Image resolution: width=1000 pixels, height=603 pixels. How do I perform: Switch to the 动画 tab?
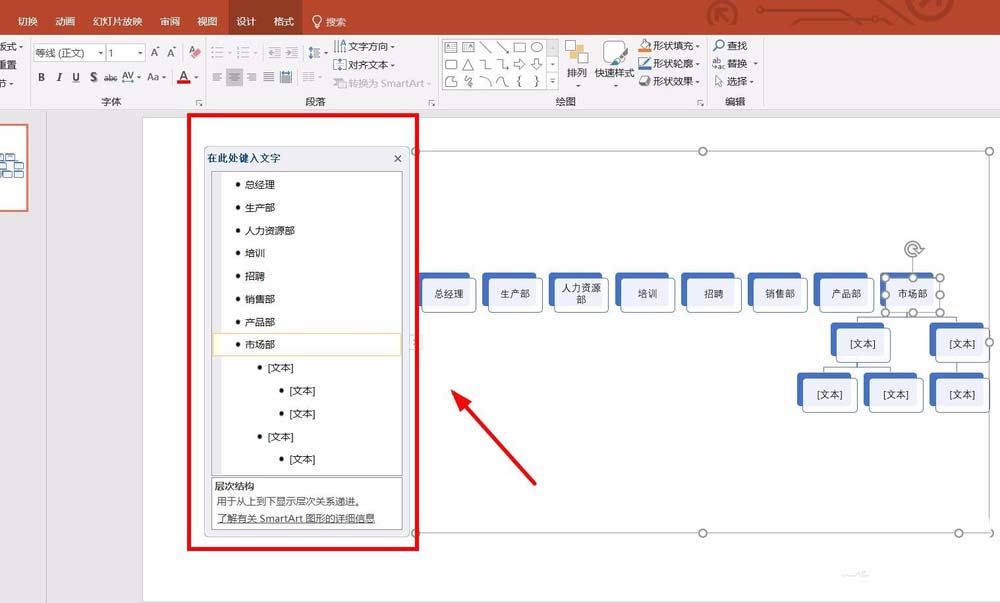[x=65, y=22]
